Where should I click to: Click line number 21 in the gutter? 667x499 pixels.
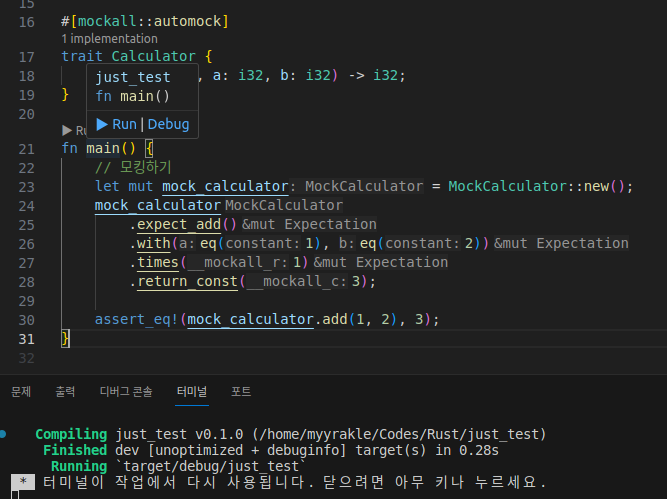(26, 148)
